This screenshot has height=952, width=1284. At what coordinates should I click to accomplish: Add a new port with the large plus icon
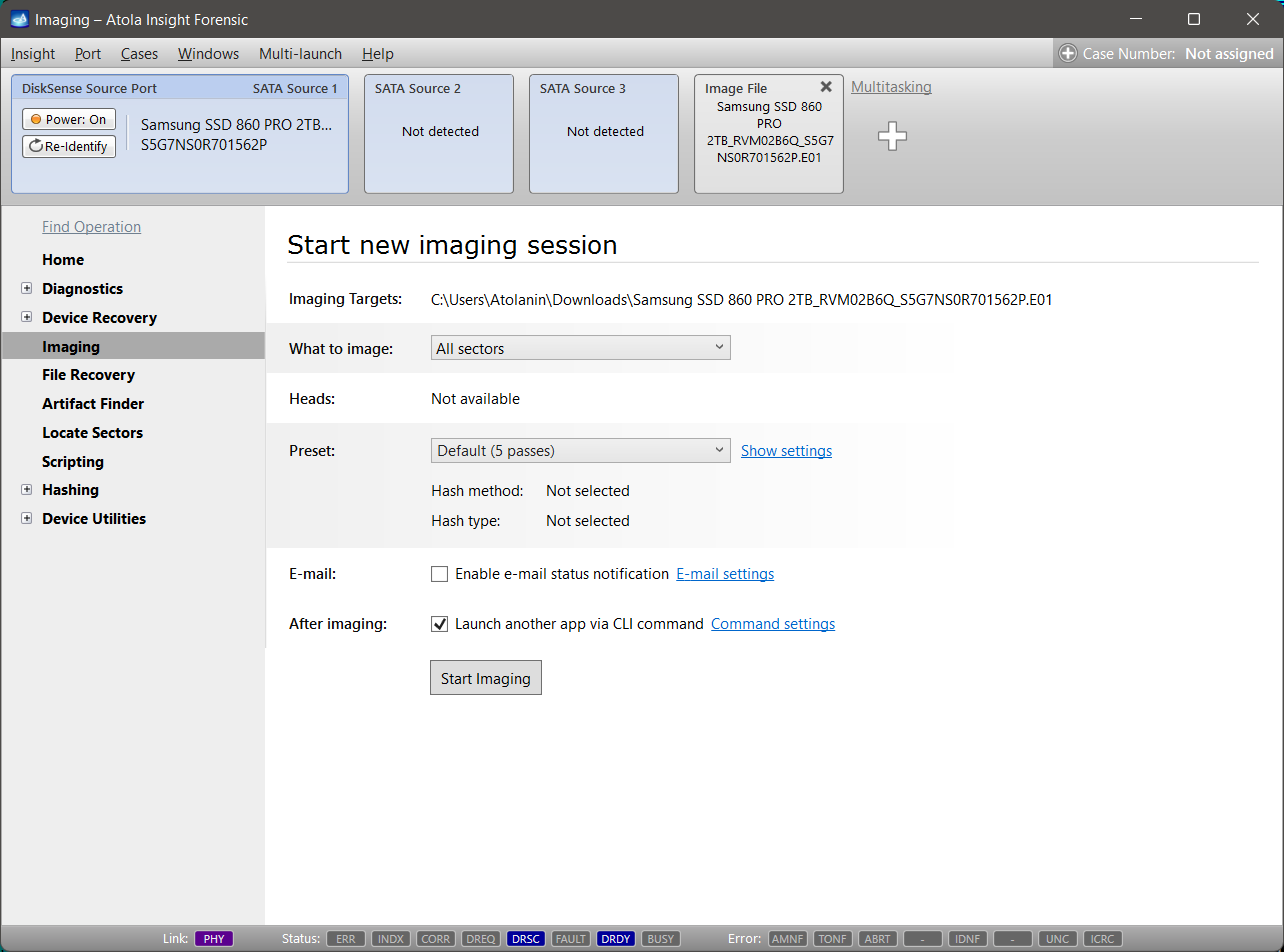tap(892, 137)
